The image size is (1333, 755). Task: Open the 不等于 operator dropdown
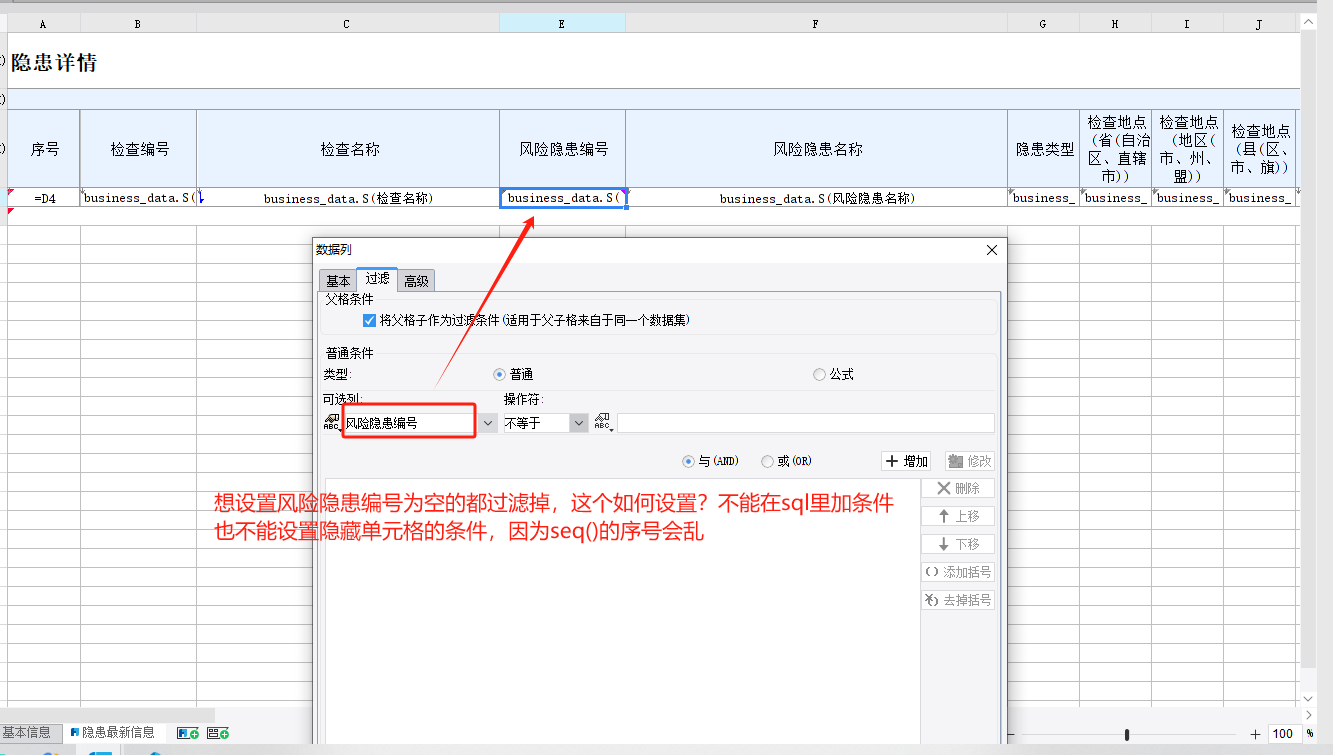point(578,423)
